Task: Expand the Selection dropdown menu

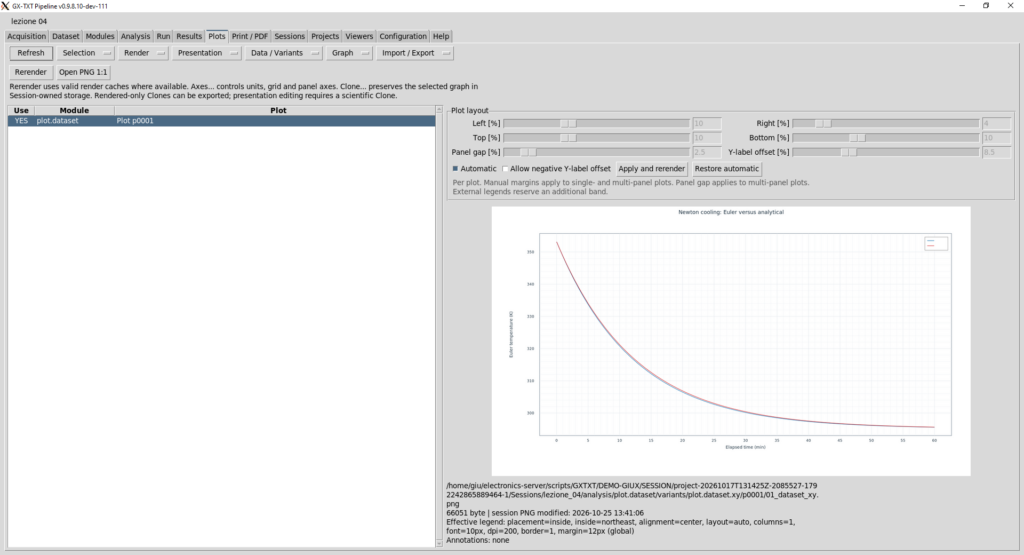Action: click(x=85, y=53)
